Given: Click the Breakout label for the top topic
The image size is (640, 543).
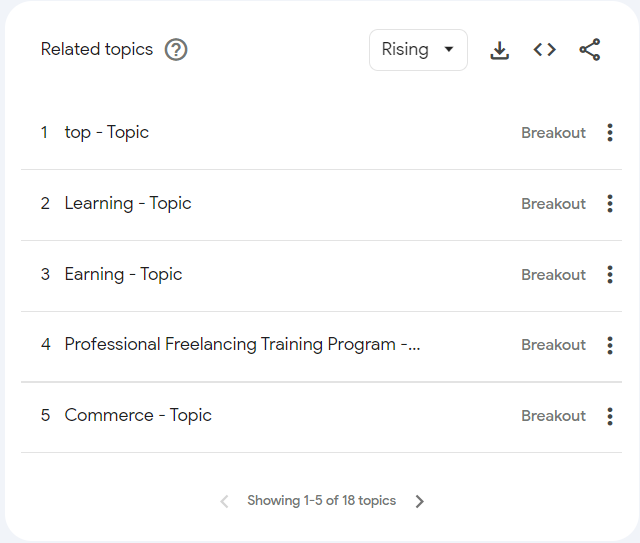Looking at the screenshot, I should (553, 133).
